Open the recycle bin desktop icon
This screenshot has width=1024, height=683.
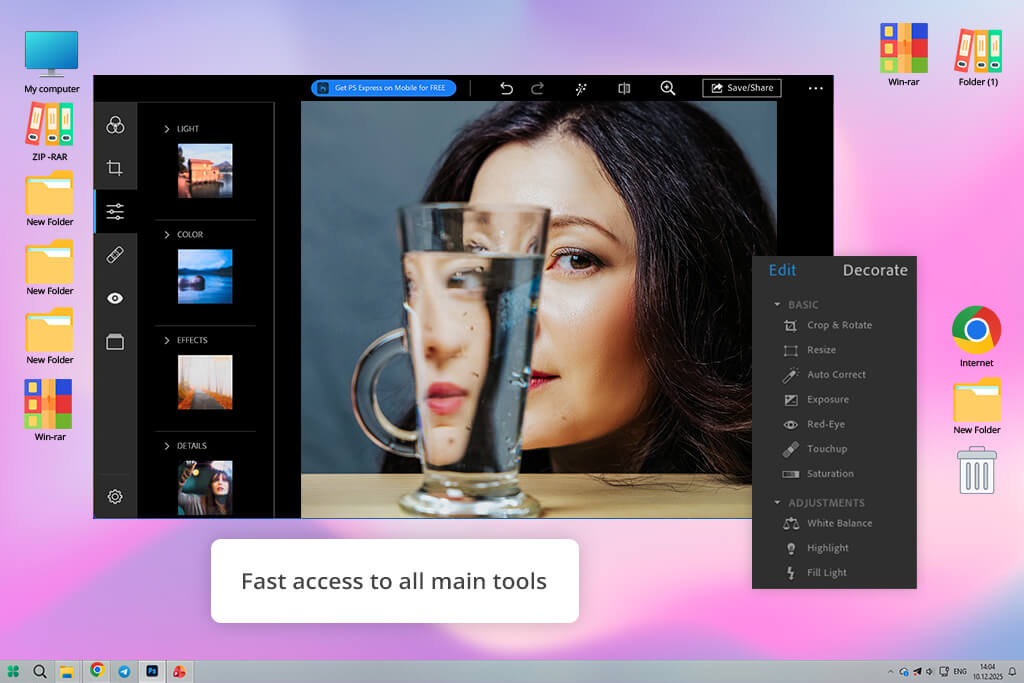(977, 470)
